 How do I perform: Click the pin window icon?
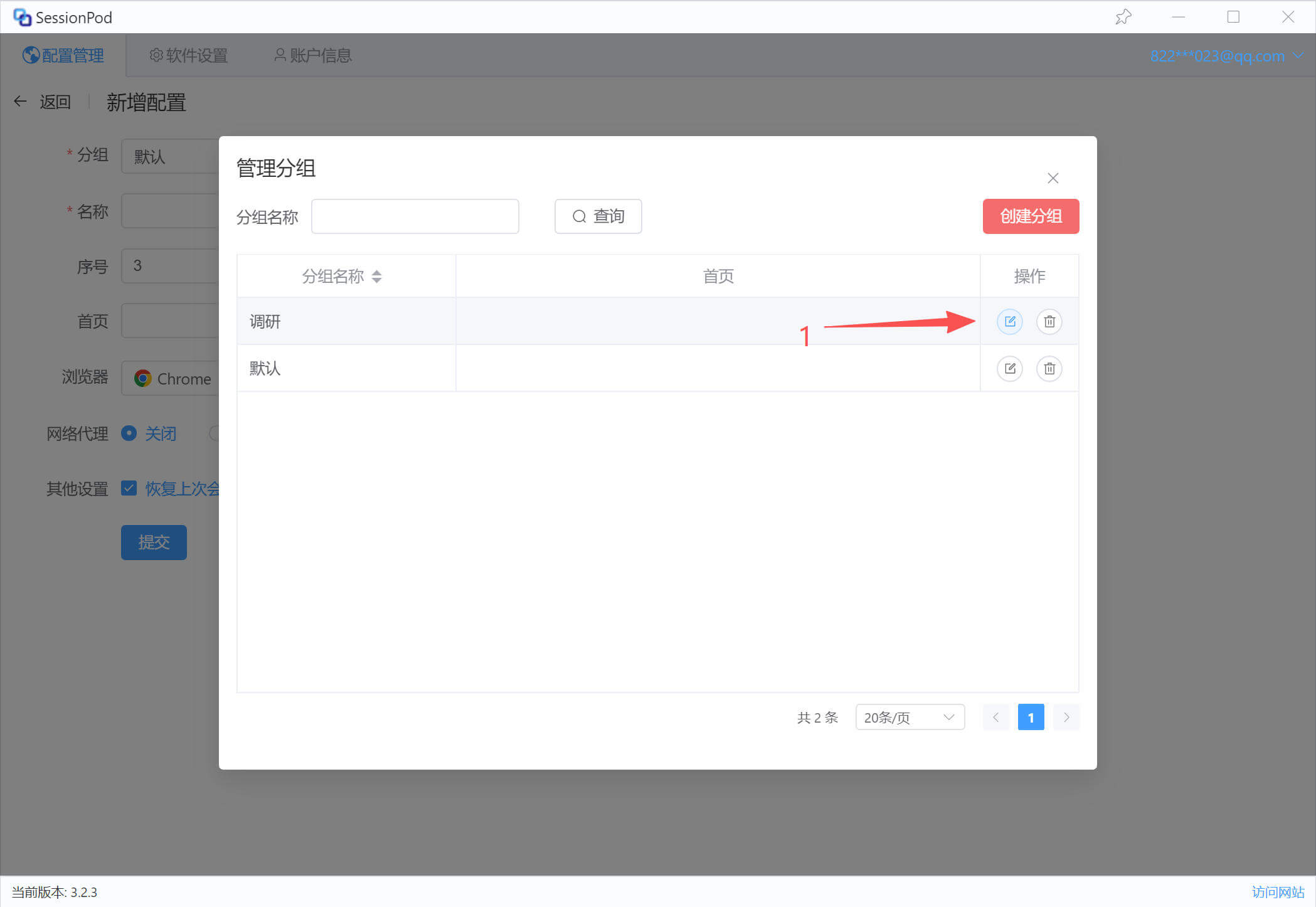click(1123, 17)
